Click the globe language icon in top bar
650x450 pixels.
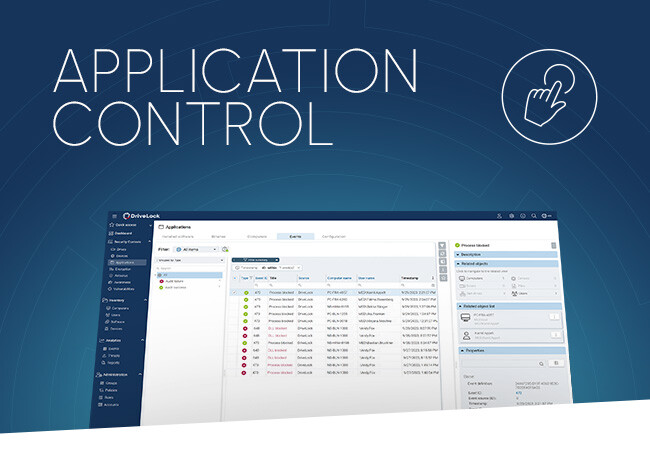(x=512, y=216)
